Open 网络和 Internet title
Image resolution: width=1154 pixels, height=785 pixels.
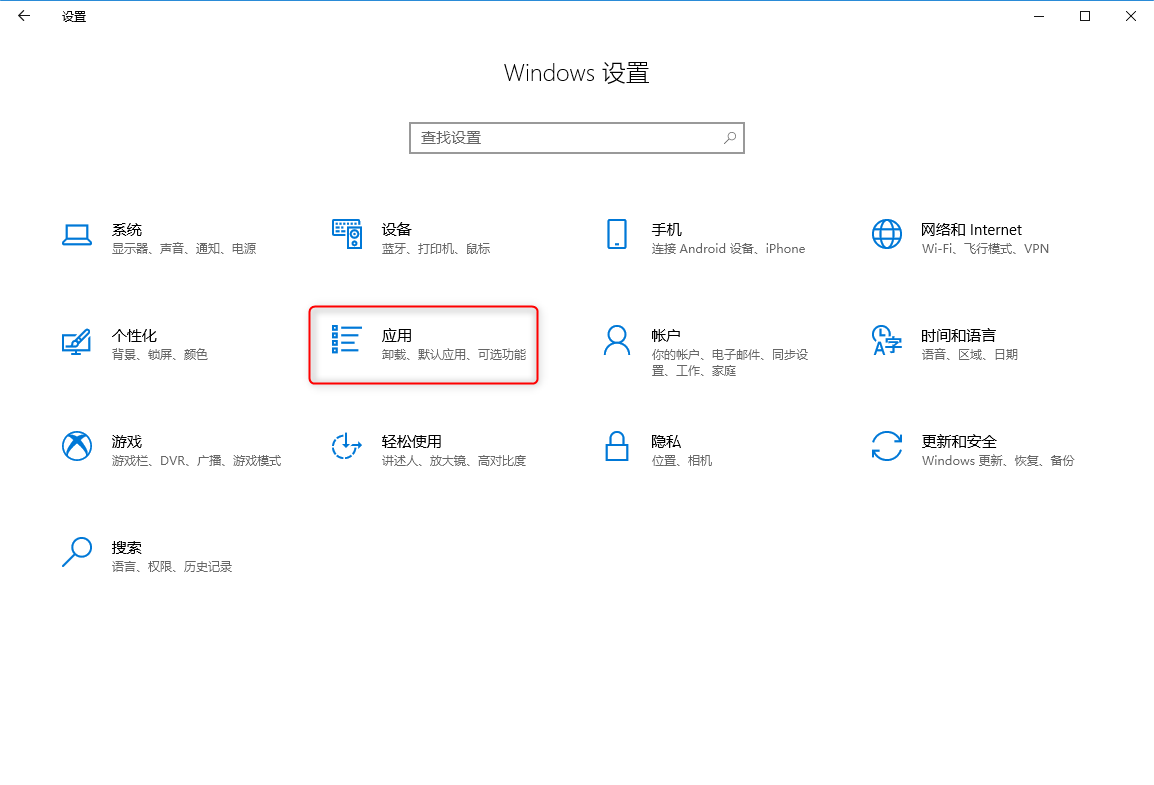click(x=971, y=230)
